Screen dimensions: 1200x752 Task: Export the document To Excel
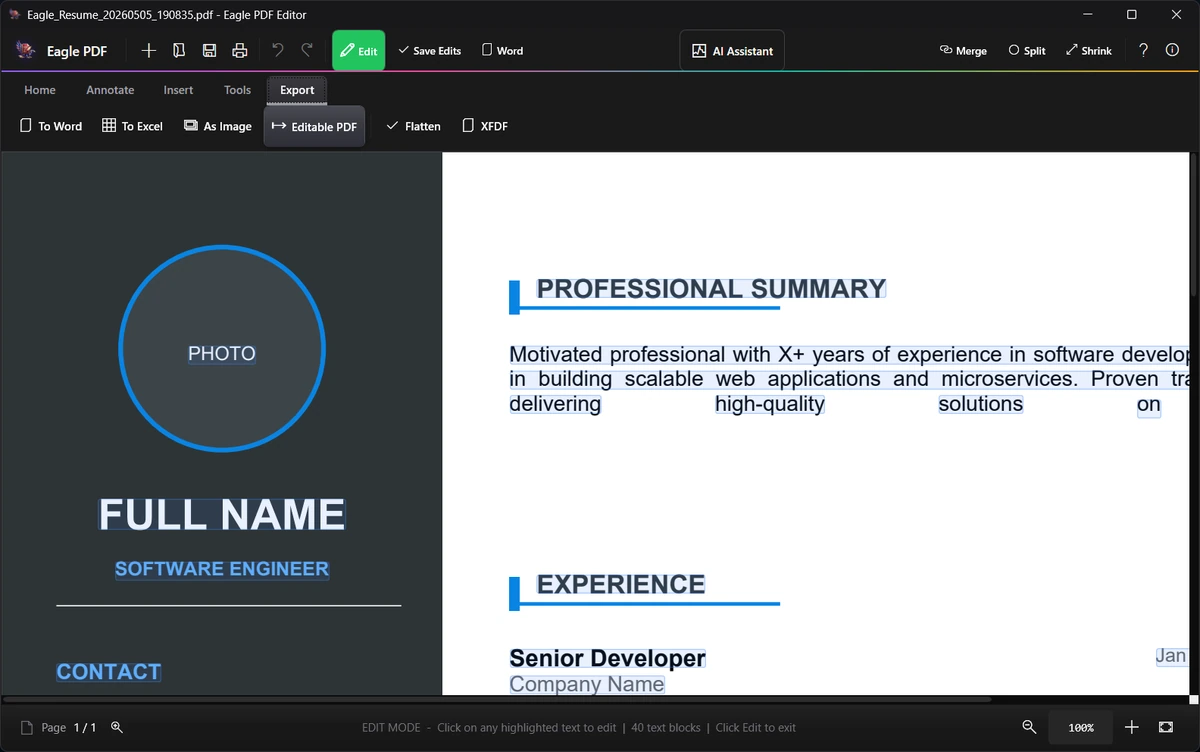[132, 126]
